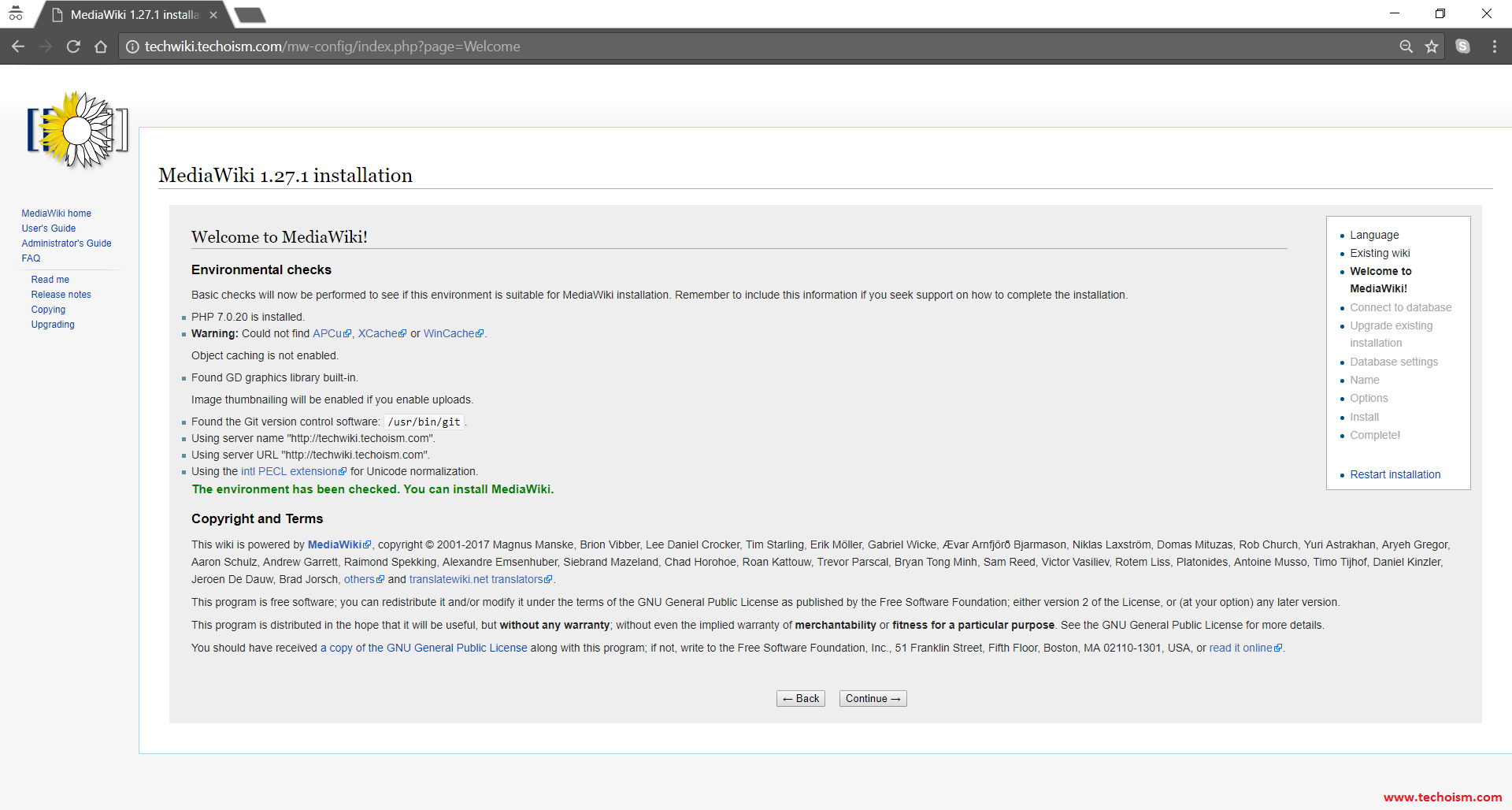Open the browser home page icon

pos(101,46)
